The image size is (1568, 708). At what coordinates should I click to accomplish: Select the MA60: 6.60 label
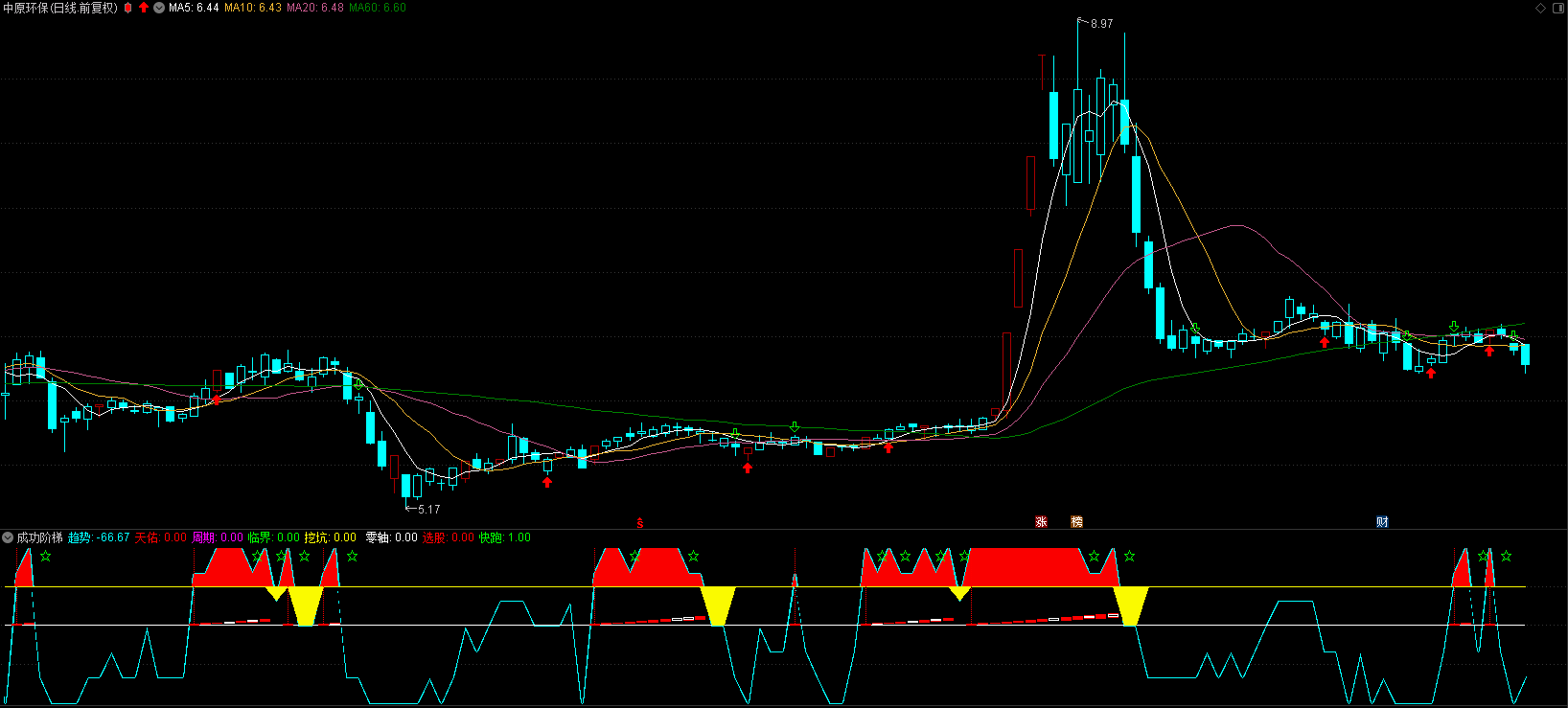point(378,8)
